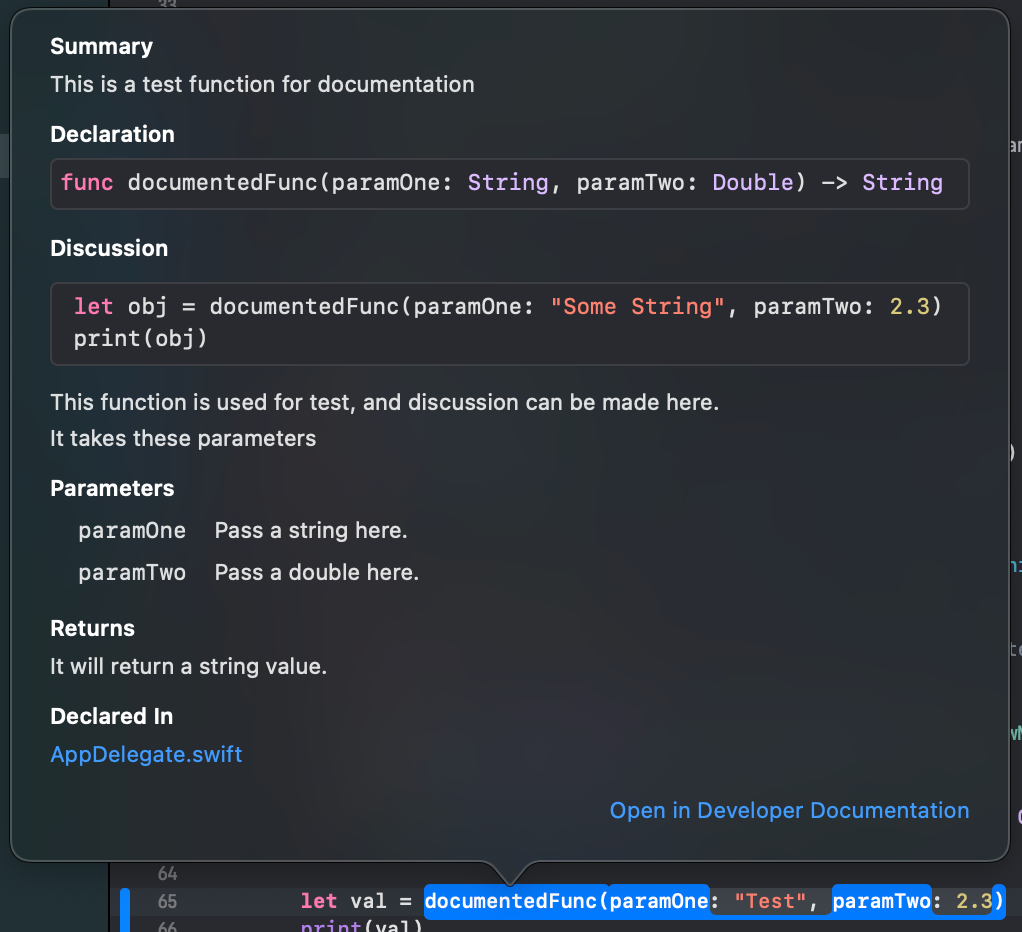Select paramOne in the Parameters section
This screenshot has height=932, width=1022.
[x=131, y=530]
